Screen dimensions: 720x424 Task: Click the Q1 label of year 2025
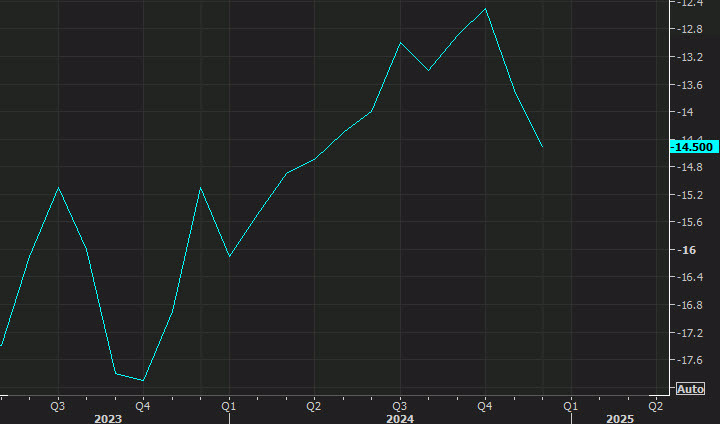571,406
